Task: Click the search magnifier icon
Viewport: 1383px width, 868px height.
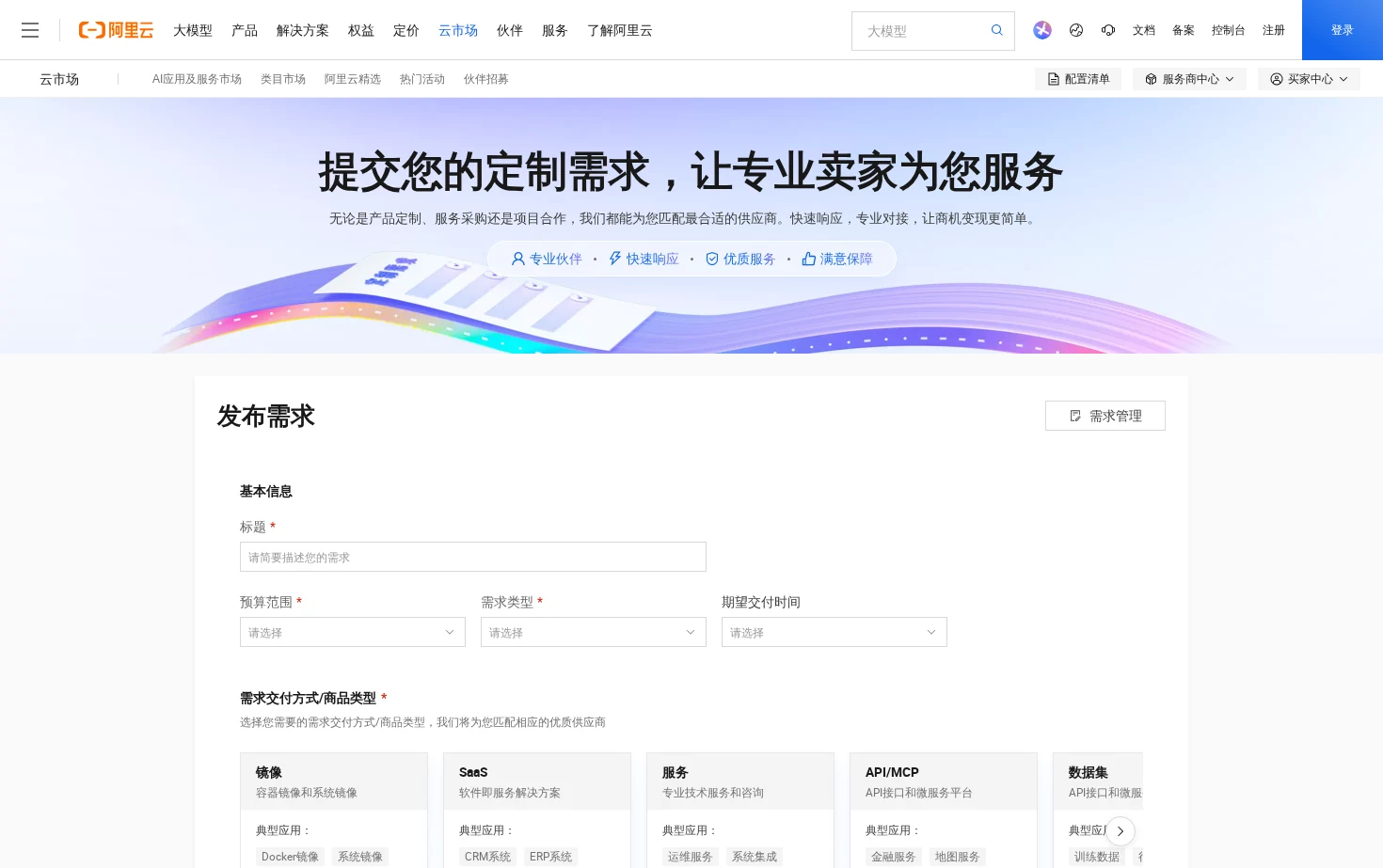Action: click(x=997, y=30)
